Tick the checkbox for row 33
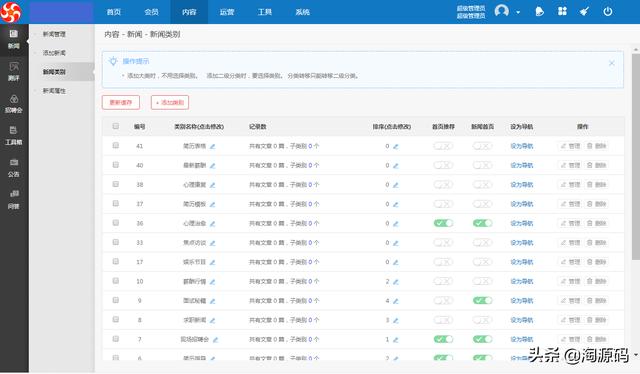 coord(116,242)
